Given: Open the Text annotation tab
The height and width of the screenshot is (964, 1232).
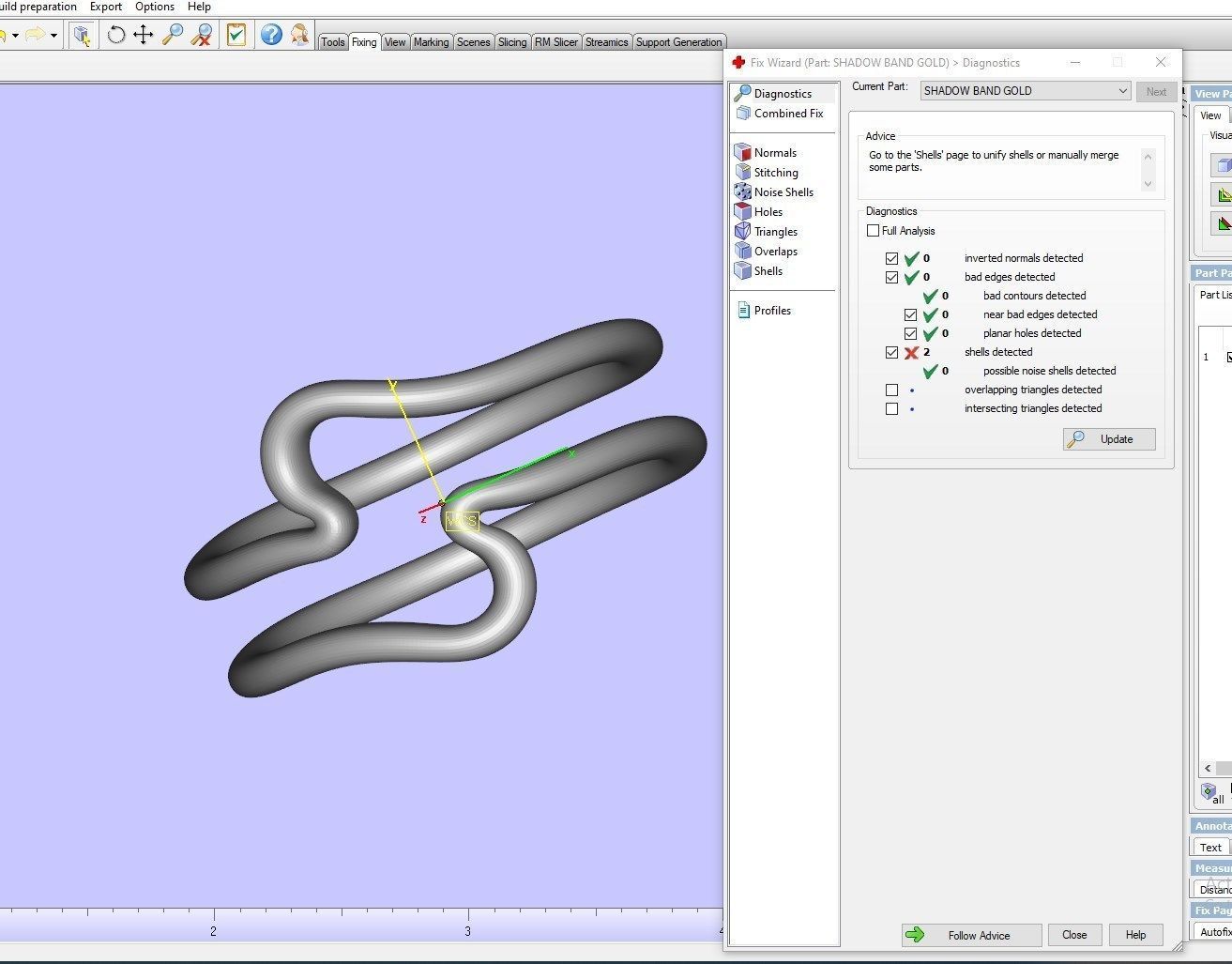Looking at the screenshot, I should pos(1210,848).
